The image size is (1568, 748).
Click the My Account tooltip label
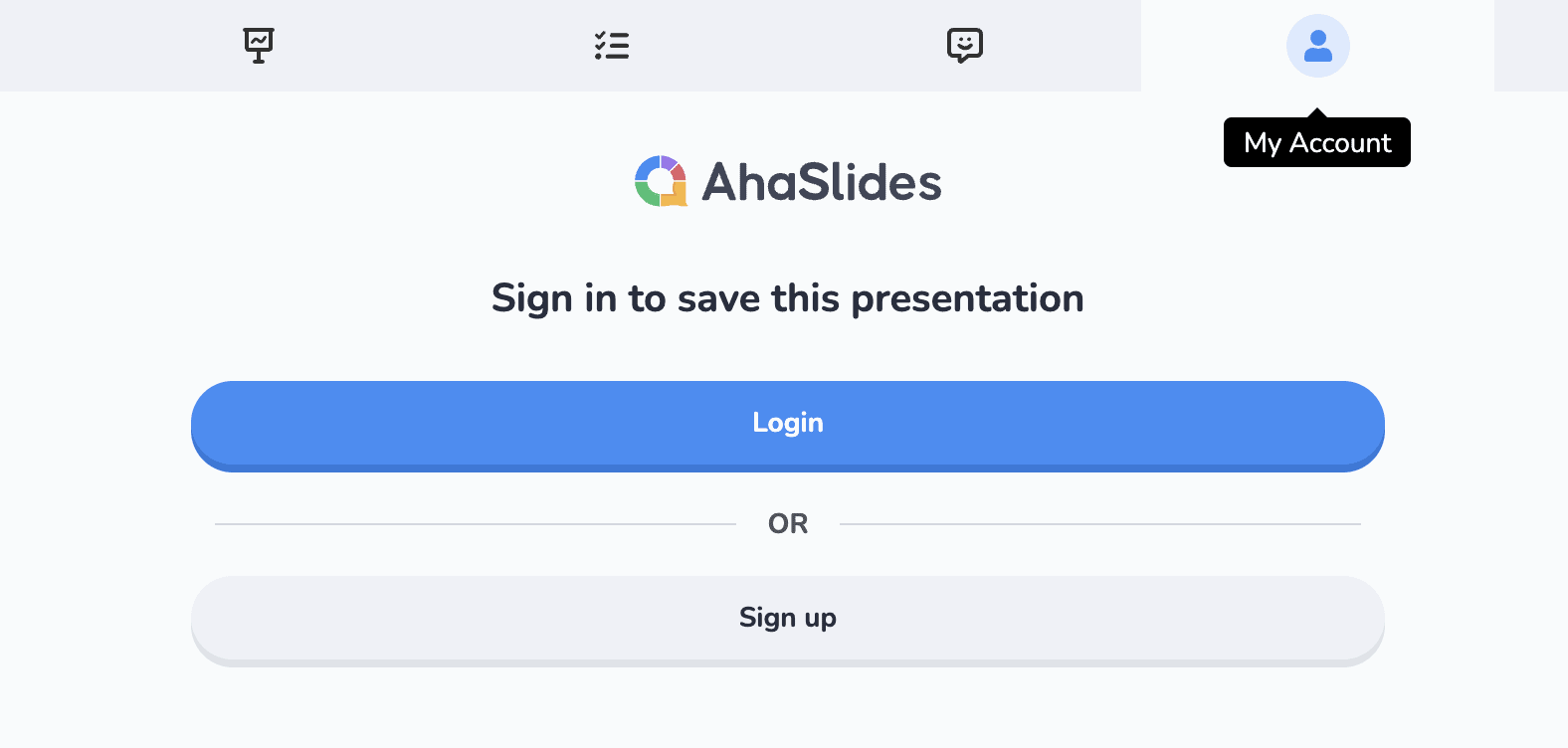(x=1316, y=141)
